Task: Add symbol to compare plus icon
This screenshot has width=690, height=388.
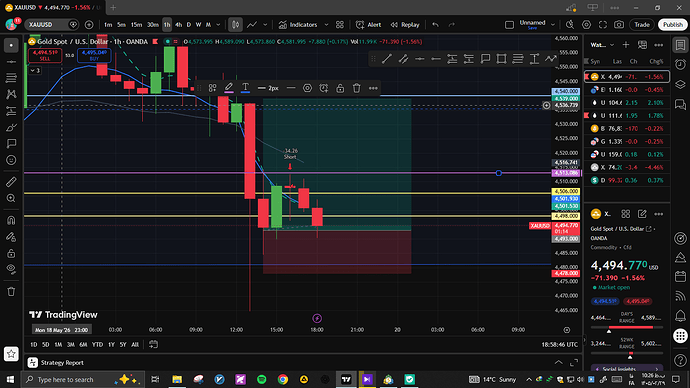Action: [x=89, y=25]
